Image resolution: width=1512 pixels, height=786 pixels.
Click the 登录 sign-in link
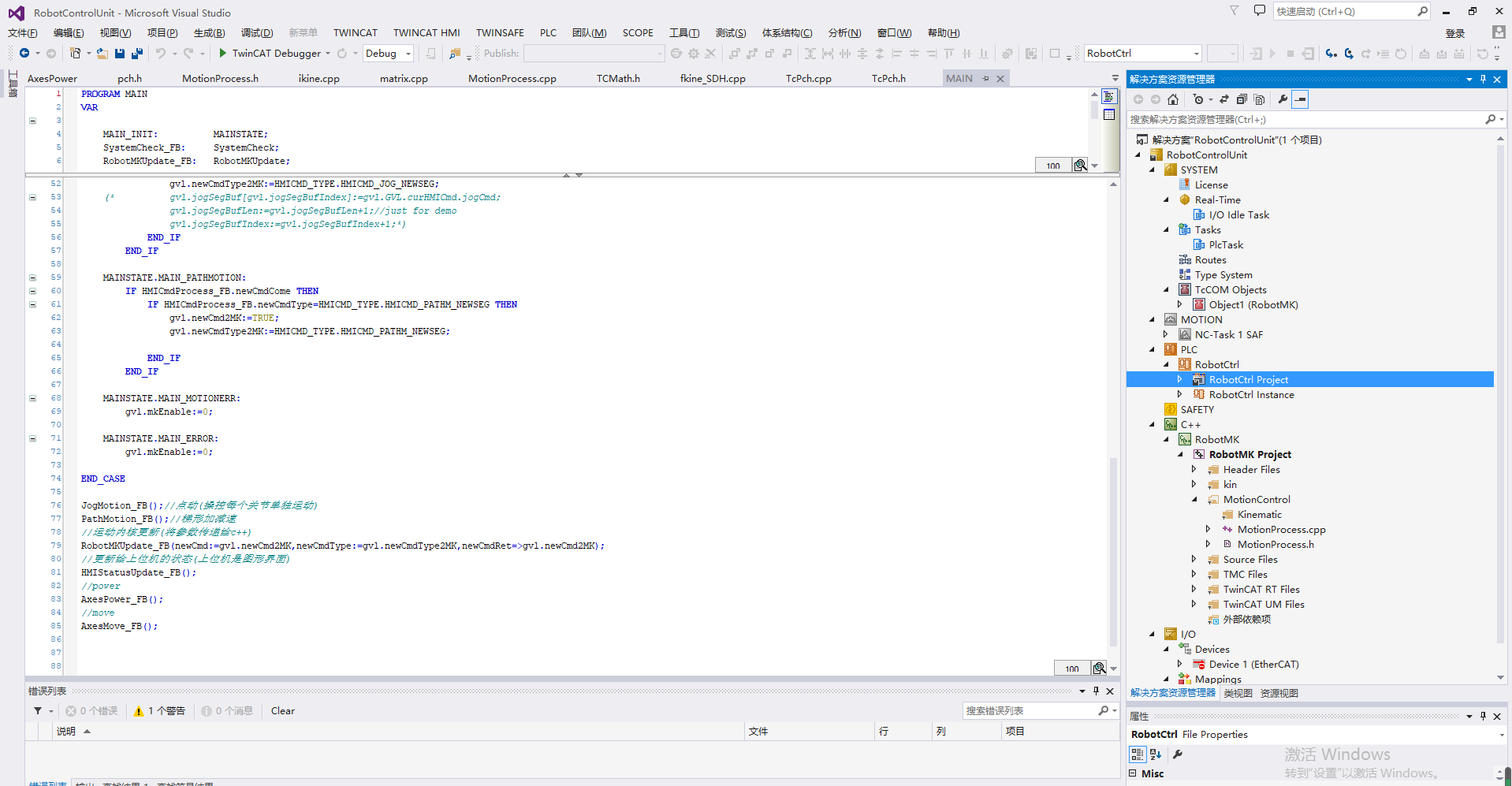1455,33
